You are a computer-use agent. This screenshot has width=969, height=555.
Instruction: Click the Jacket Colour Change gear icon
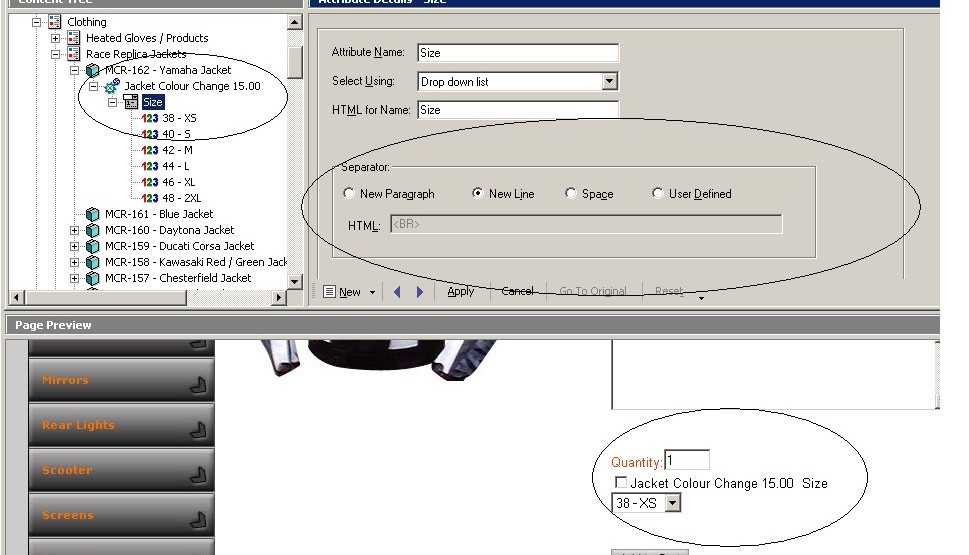pyautogui.click(x=111, y=86)
